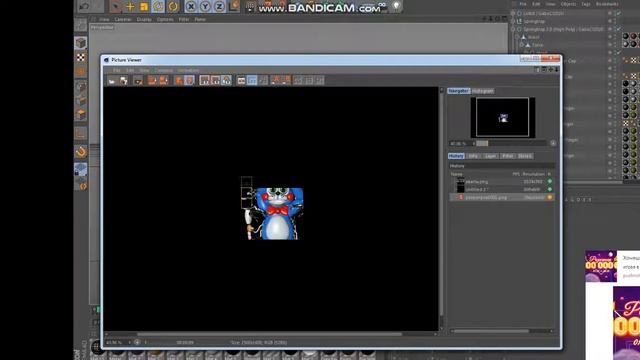Click the light bulb icon in top toolbar
The width and height of the screenshot is (640, 360).
pos(396,6)
